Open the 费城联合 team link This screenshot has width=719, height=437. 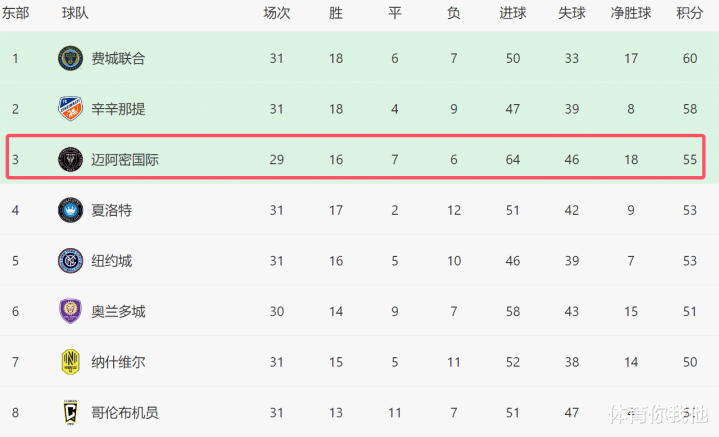click(x=118, y=58)
